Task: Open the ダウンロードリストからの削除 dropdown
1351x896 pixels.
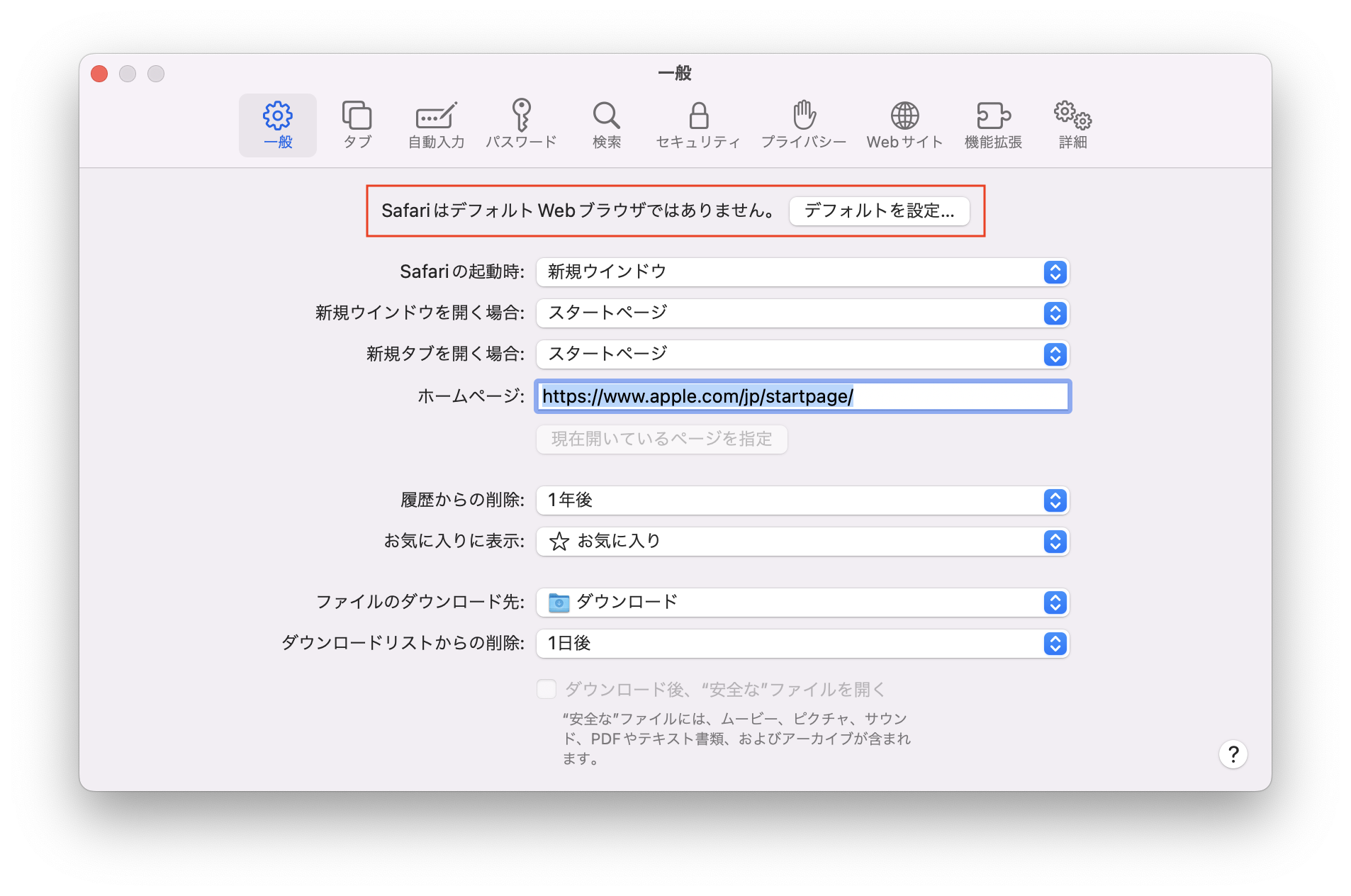Action: tap(802, 644)
